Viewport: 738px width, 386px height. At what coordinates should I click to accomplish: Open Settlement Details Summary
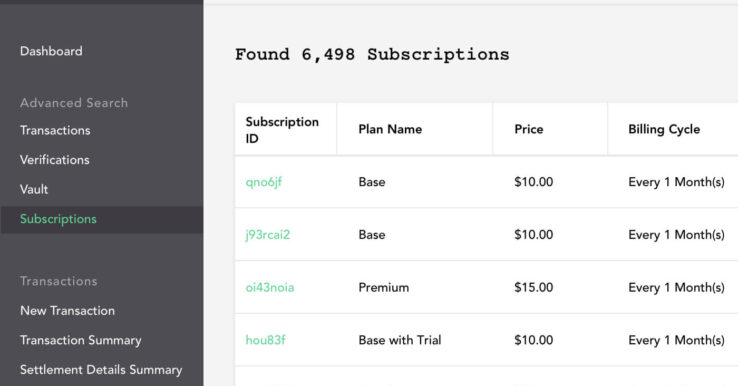click(x=101, y=370)
